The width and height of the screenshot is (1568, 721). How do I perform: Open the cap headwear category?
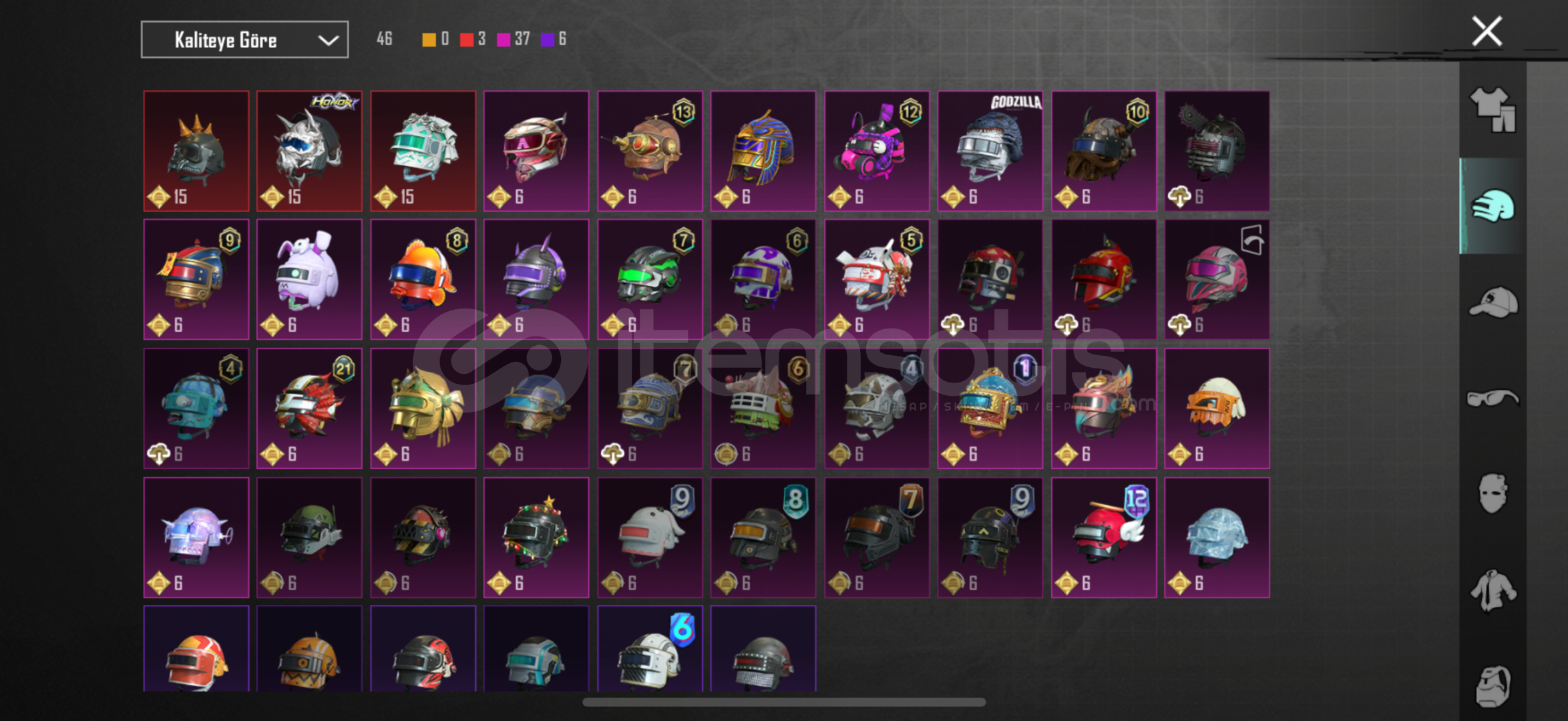pos(1493,302)
